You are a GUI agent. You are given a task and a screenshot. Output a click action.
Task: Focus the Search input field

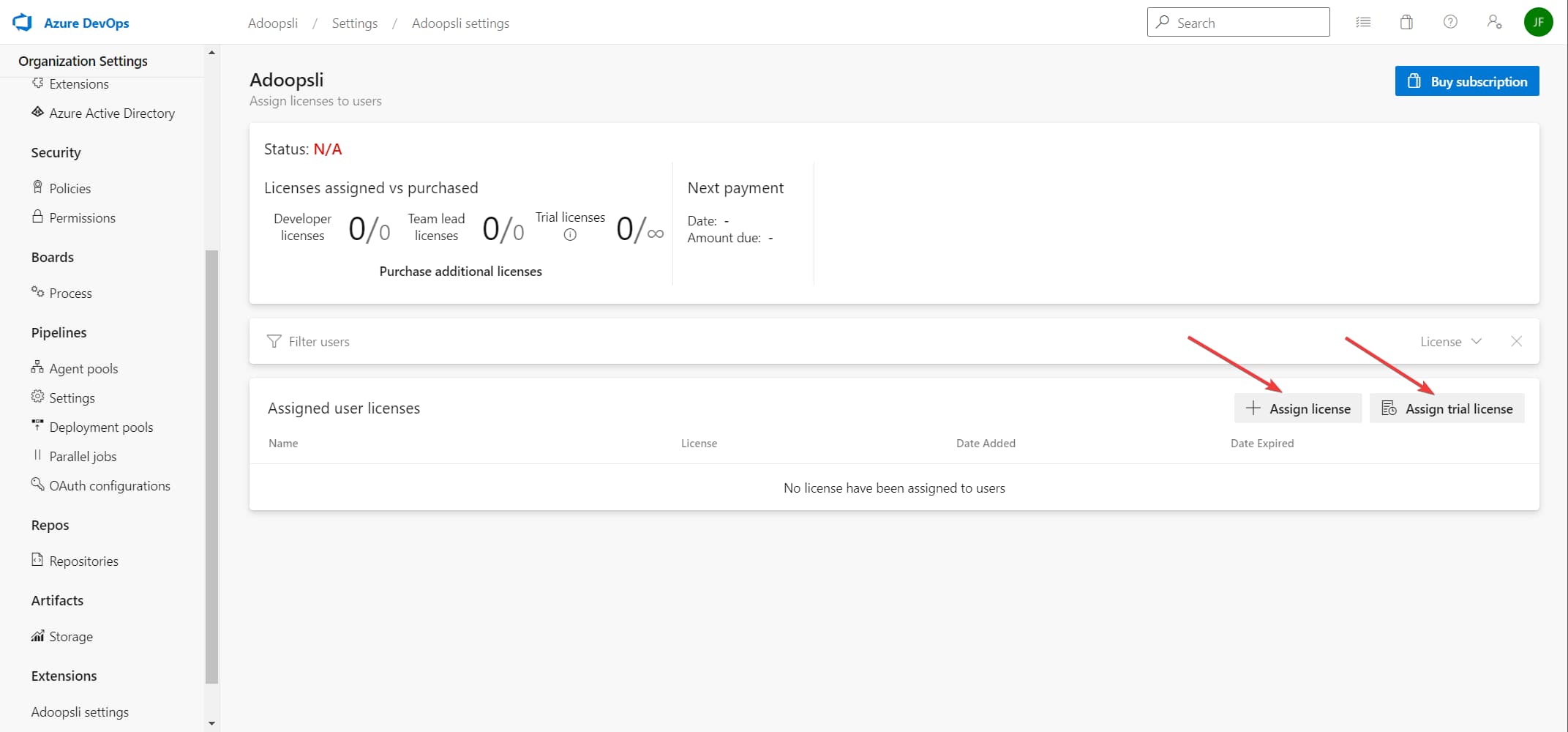coord(1238,22)
